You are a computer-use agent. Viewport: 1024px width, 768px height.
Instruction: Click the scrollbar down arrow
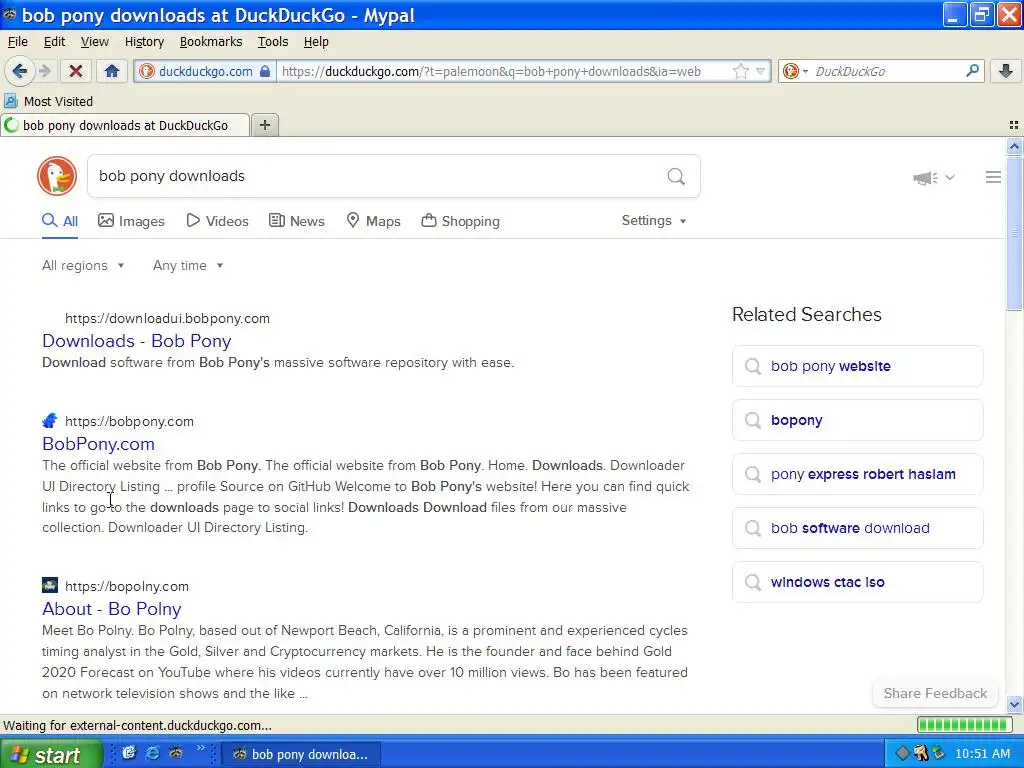pyautogui.click(x=1014, y=705)
